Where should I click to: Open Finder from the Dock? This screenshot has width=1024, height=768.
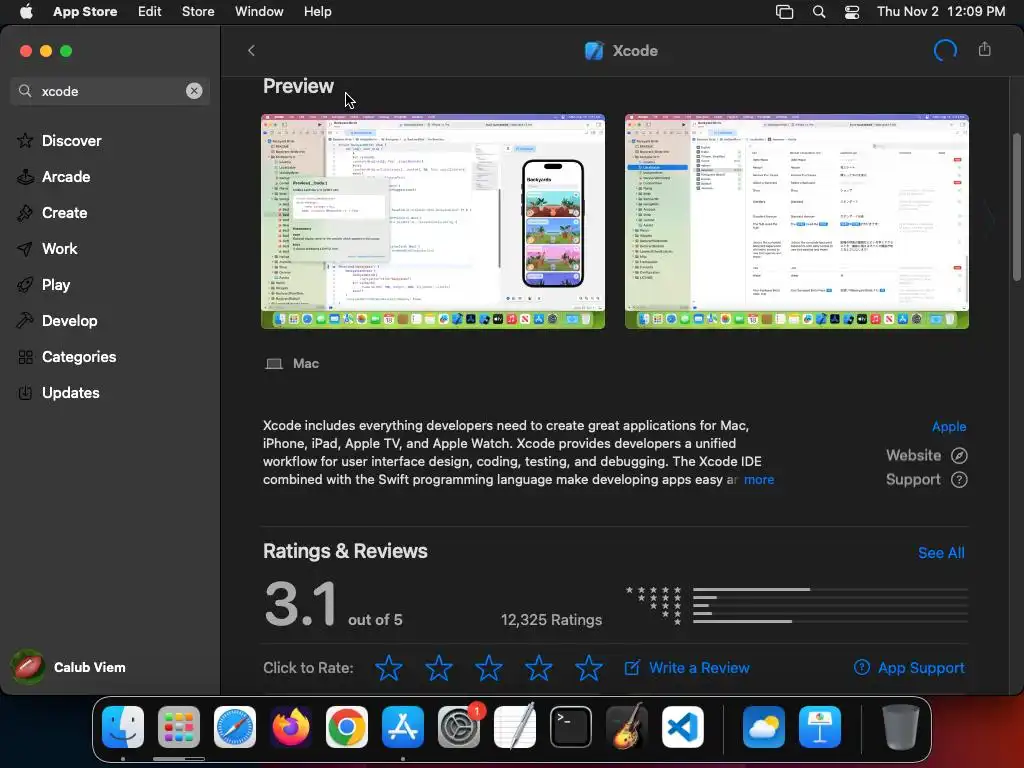[x=123, y=727]
